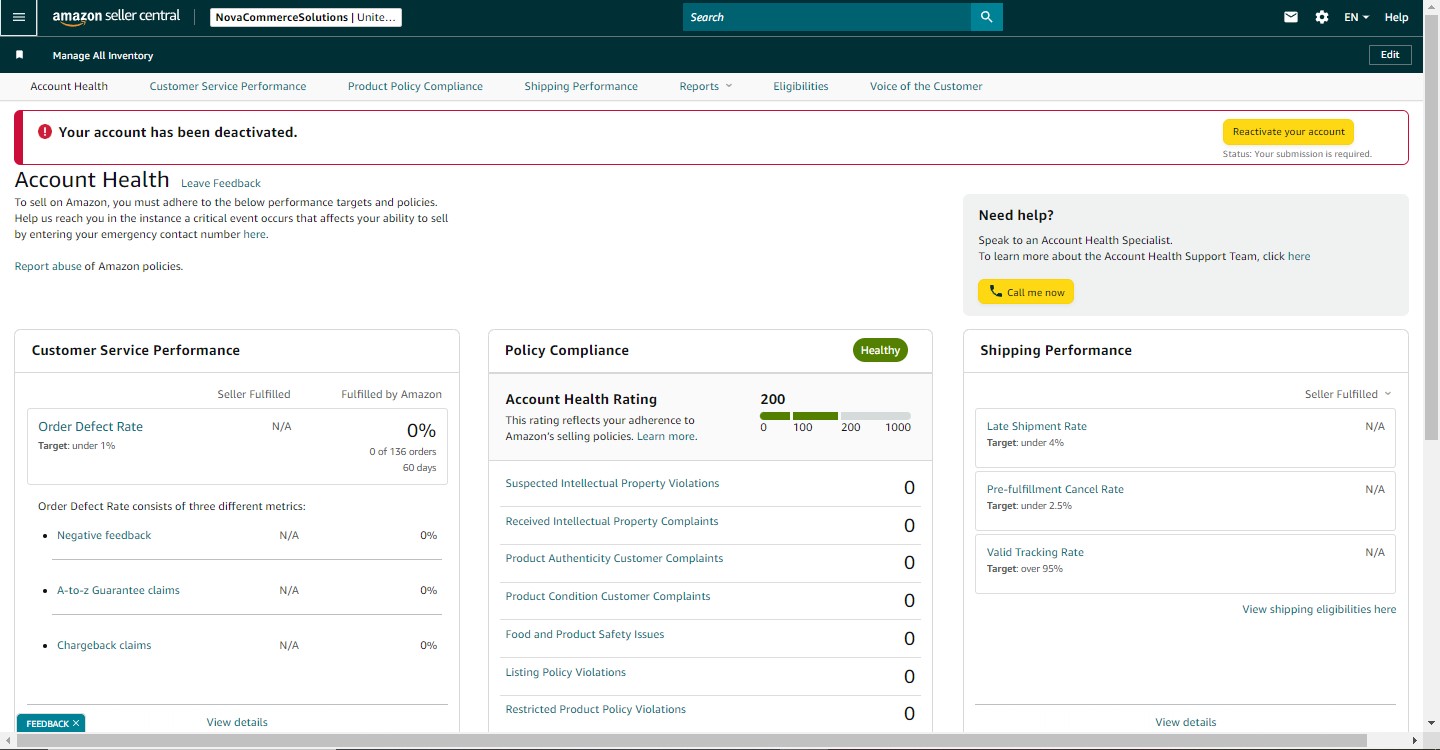This screenshot has height=750, width=1440.
Task: Open Product Condition Customer Complaints
Action: 608,596
